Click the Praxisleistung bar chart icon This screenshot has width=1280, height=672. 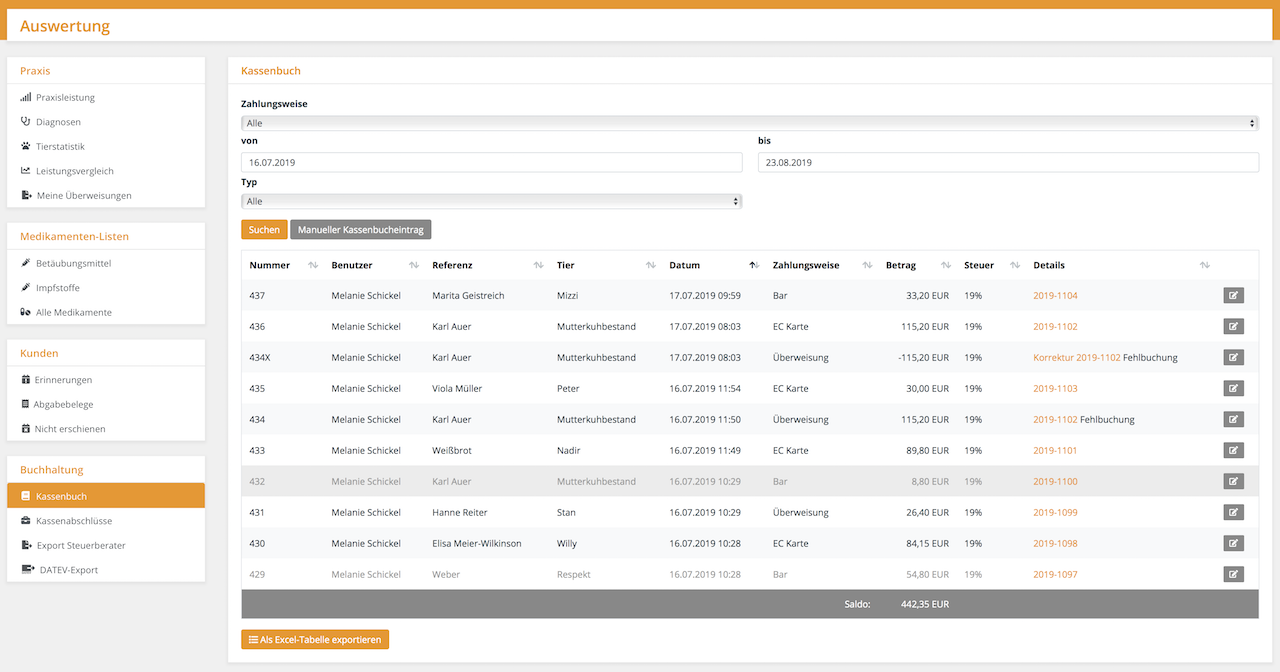click(x=26, y=98)
